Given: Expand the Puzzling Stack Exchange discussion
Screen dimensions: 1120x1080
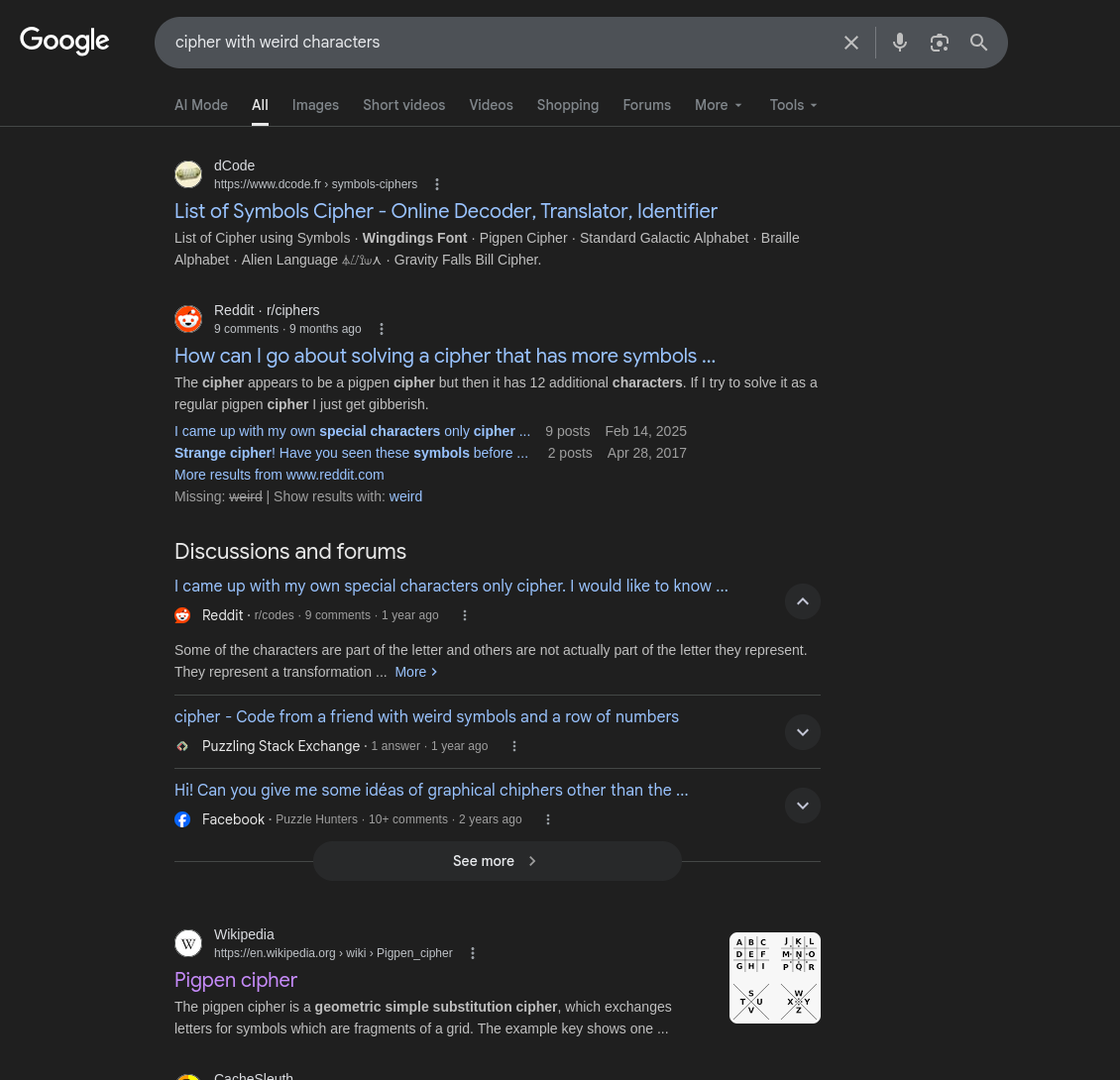Looking at the screenshot, I should (x=802, y=732).
